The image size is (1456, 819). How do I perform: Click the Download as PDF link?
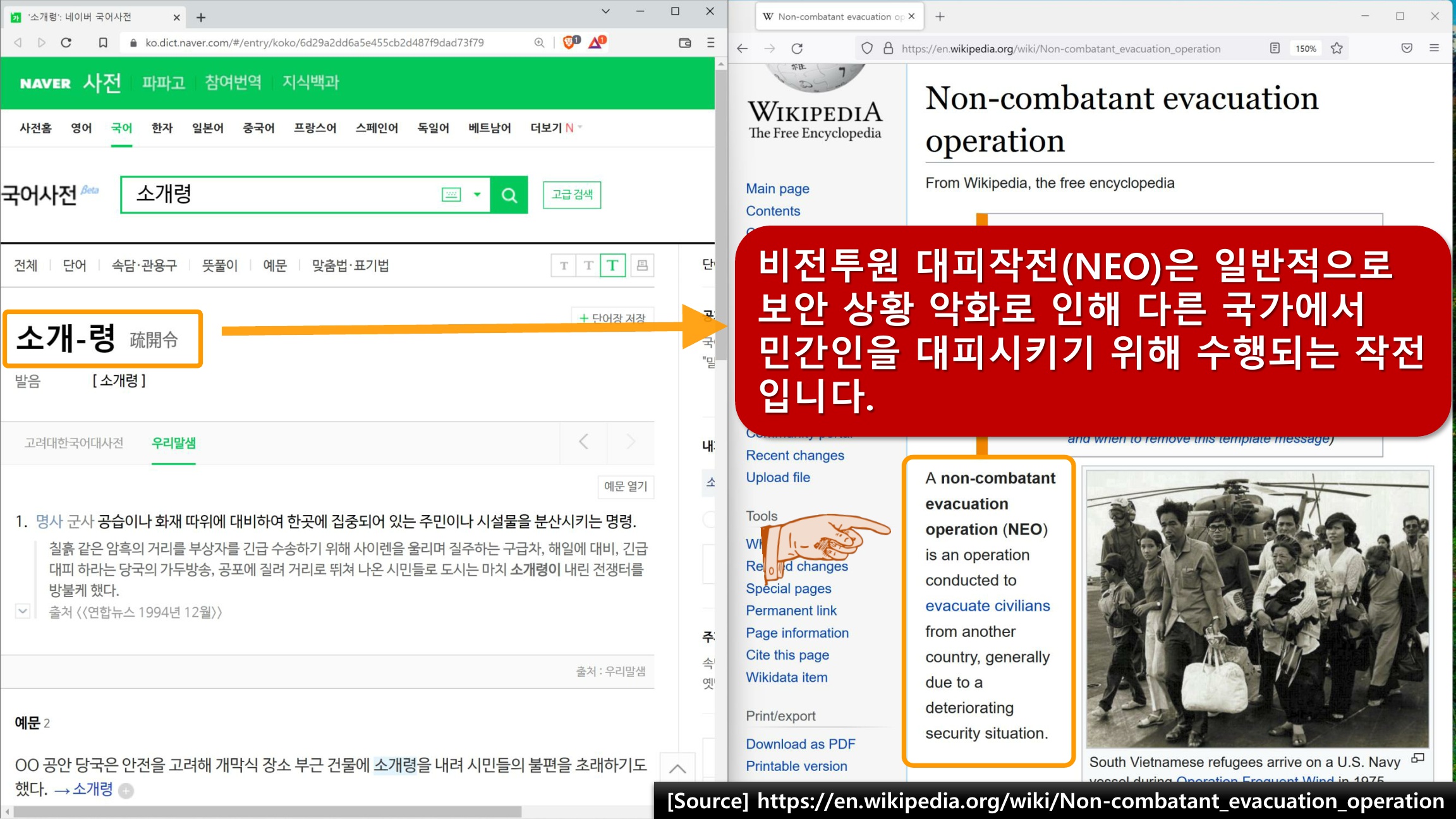pyautogui.click(x=801, y=744)
